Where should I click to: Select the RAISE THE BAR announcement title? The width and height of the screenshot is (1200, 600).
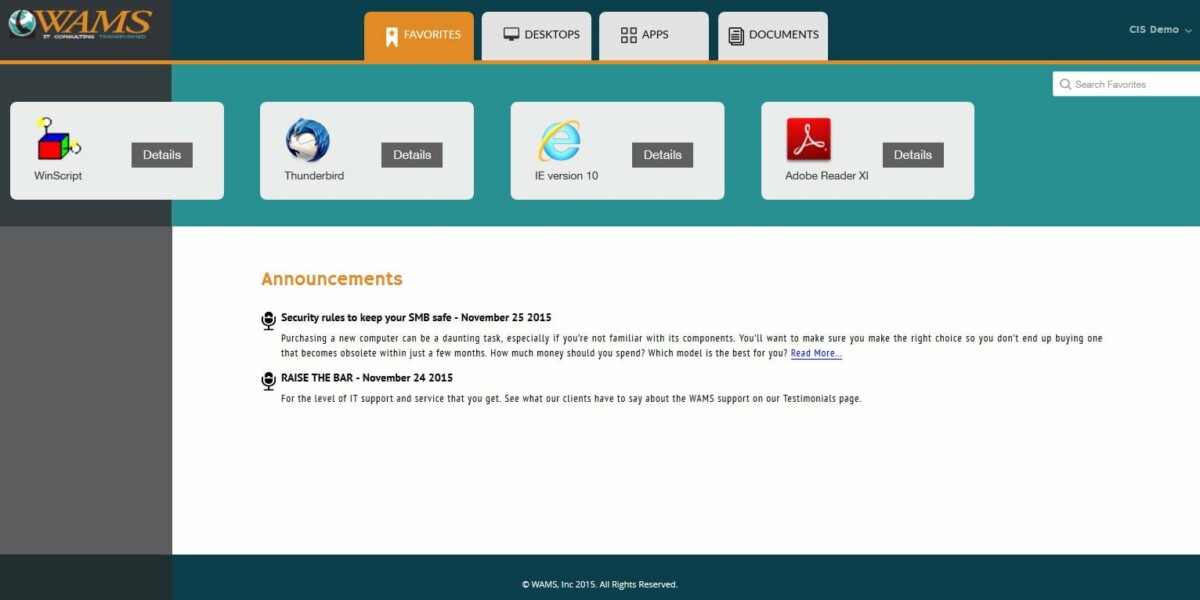[x=367, y=378]
